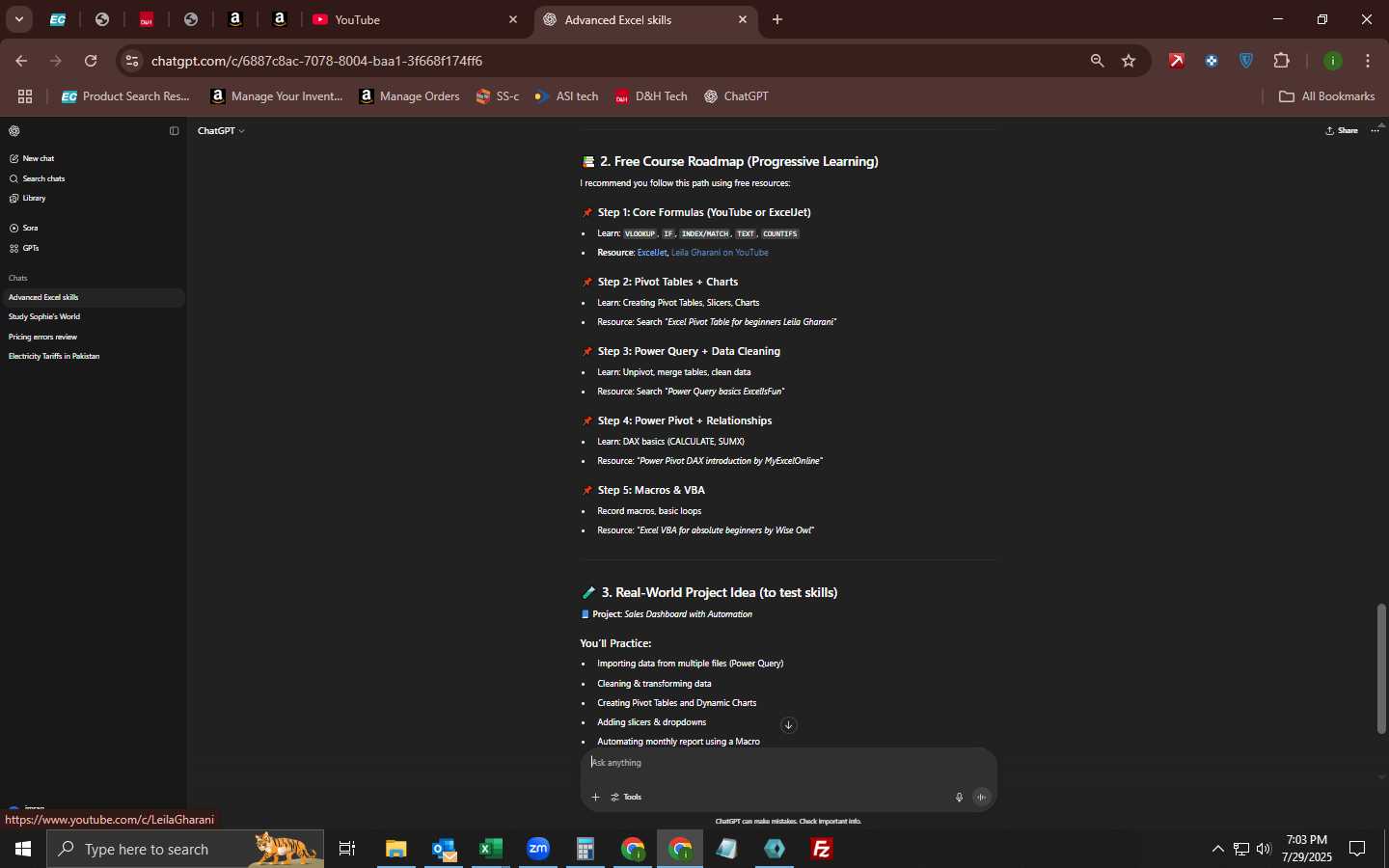Switch to the EC pinned tab
Image resolution: width=1389 pixels, height=868 pixels.
point(58,19)
